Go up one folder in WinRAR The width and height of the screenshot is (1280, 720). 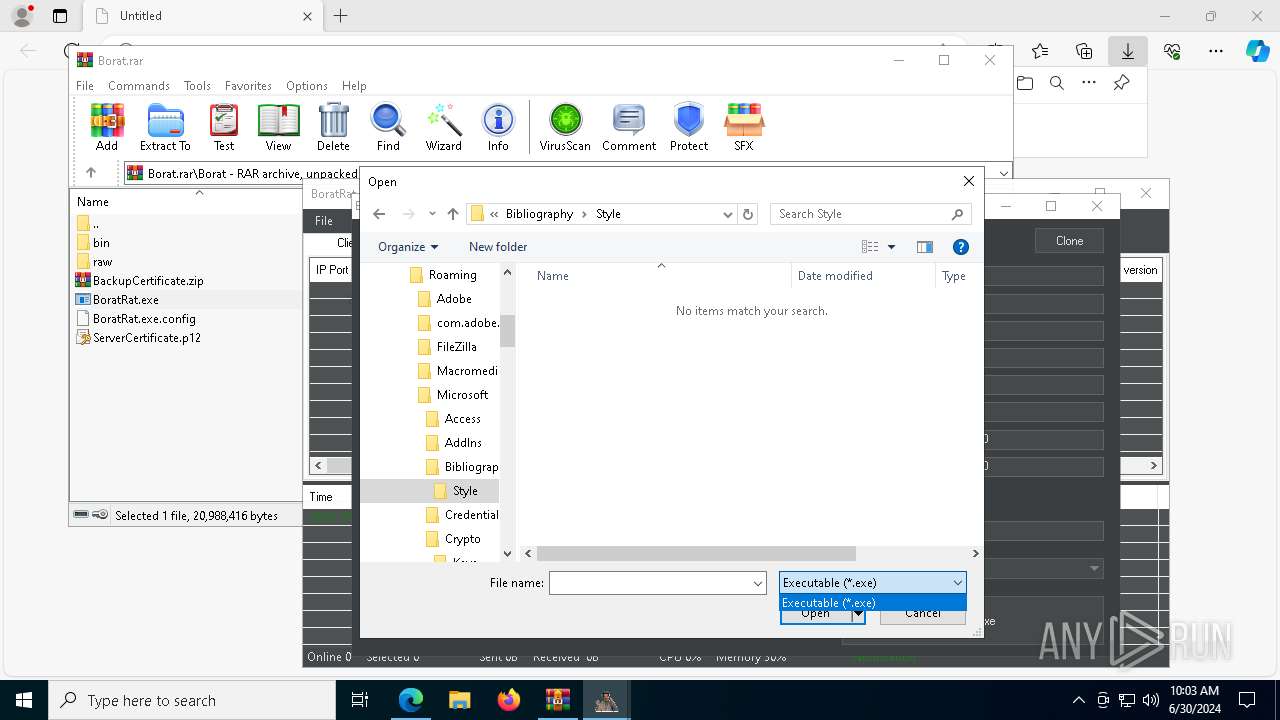91,173
